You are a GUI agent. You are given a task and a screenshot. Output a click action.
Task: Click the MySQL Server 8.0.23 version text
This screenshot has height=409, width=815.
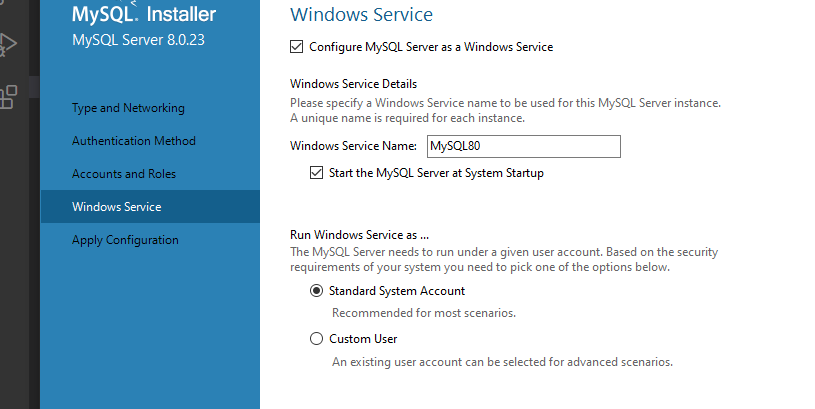coord(139,41)
